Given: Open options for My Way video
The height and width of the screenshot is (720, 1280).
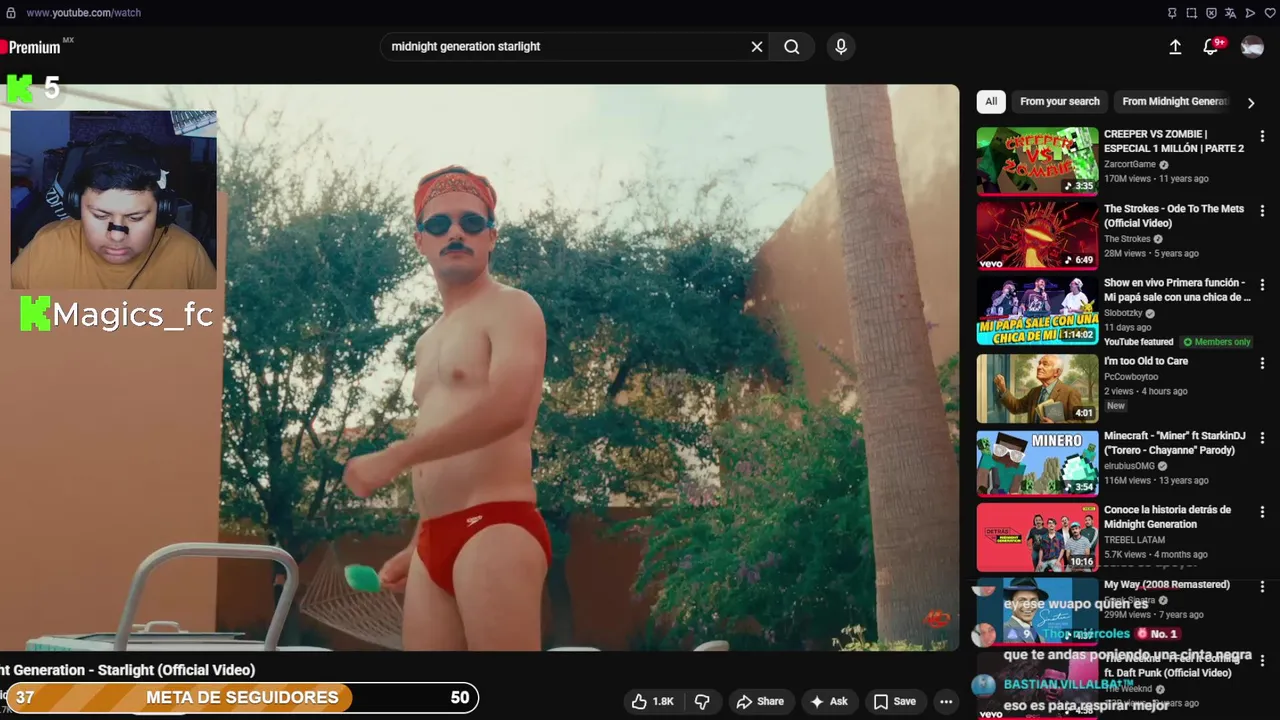Looking at the screenshot, I should pyautogui.click(x=1262, y=587).
